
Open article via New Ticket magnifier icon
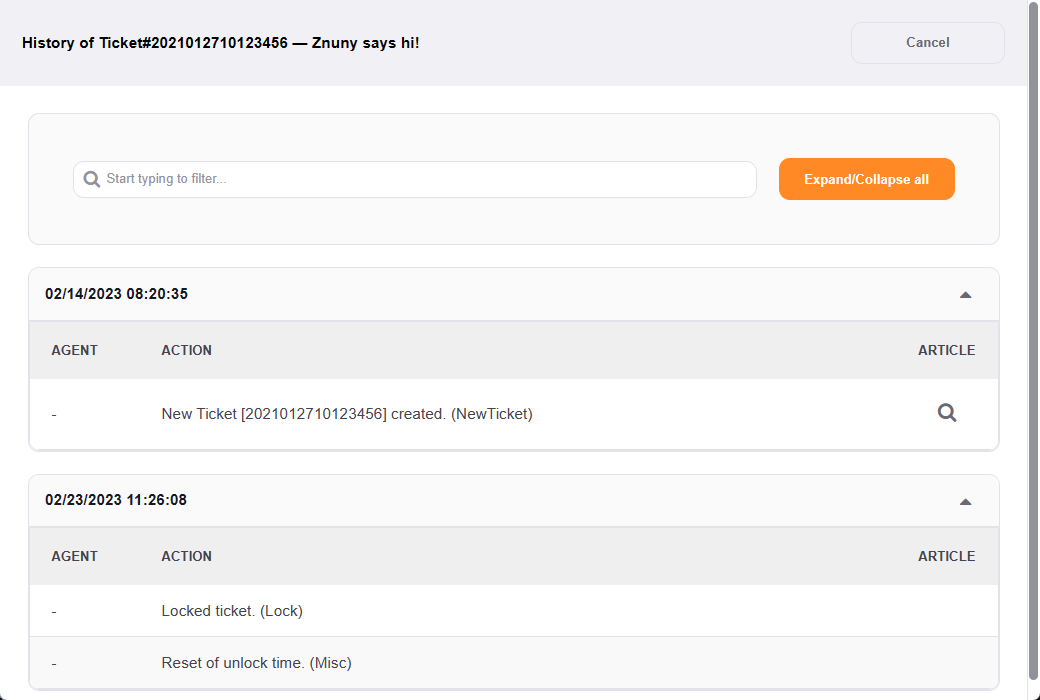click(x=946, y=413)
